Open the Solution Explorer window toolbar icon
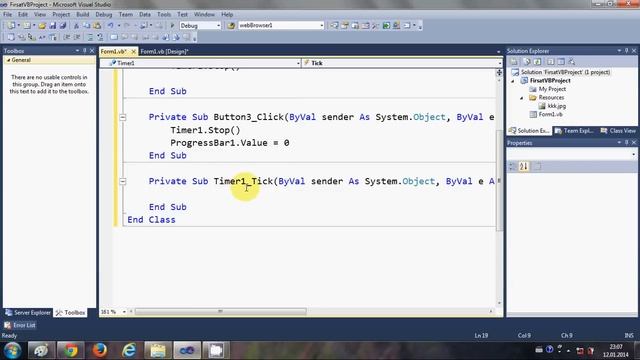Viewport: 640px width, 360px height. 334,26
